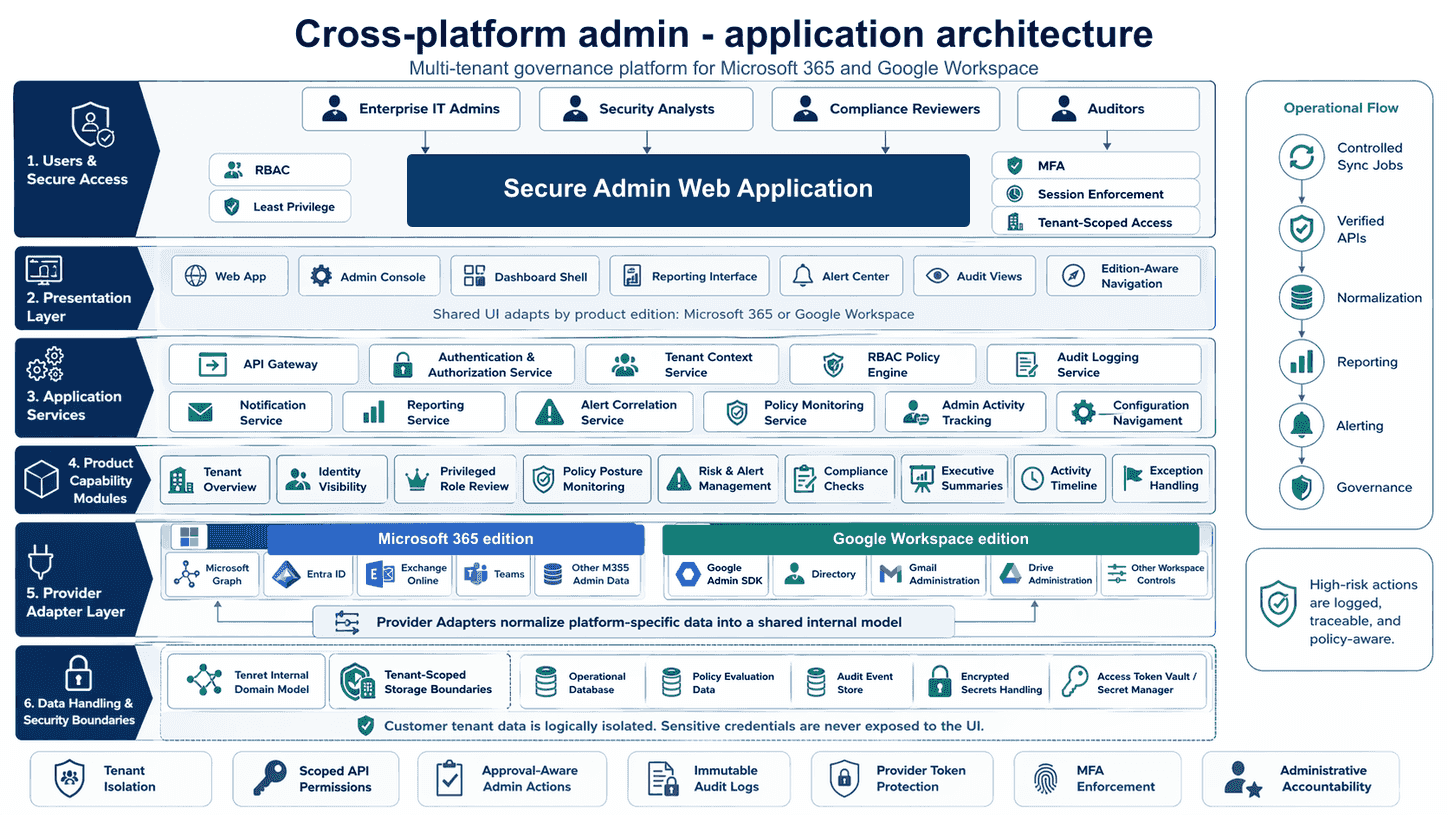Click the Normalization database icon in Operational Flow
The height and width of the screenshot is (815, 1448).
click(1301, 297)
